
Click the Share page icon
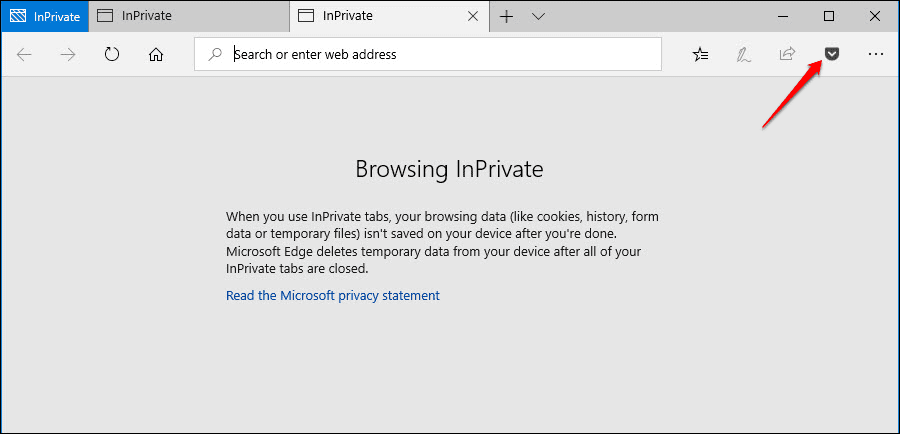click(786, 54)
